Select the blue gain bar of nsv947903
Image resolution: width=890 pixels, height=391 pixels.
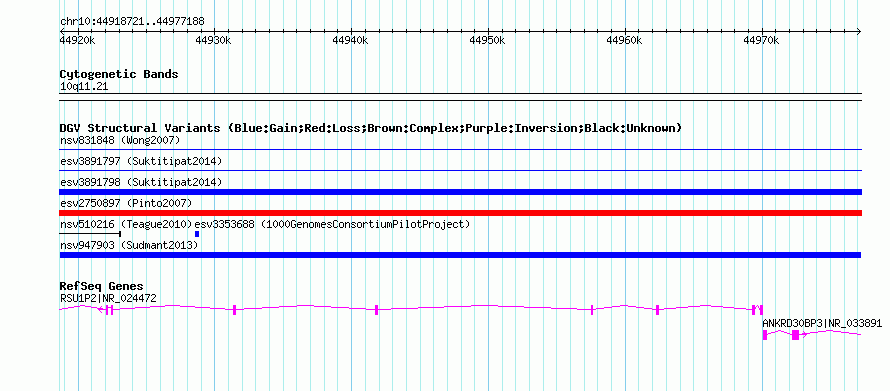[460, 255]
